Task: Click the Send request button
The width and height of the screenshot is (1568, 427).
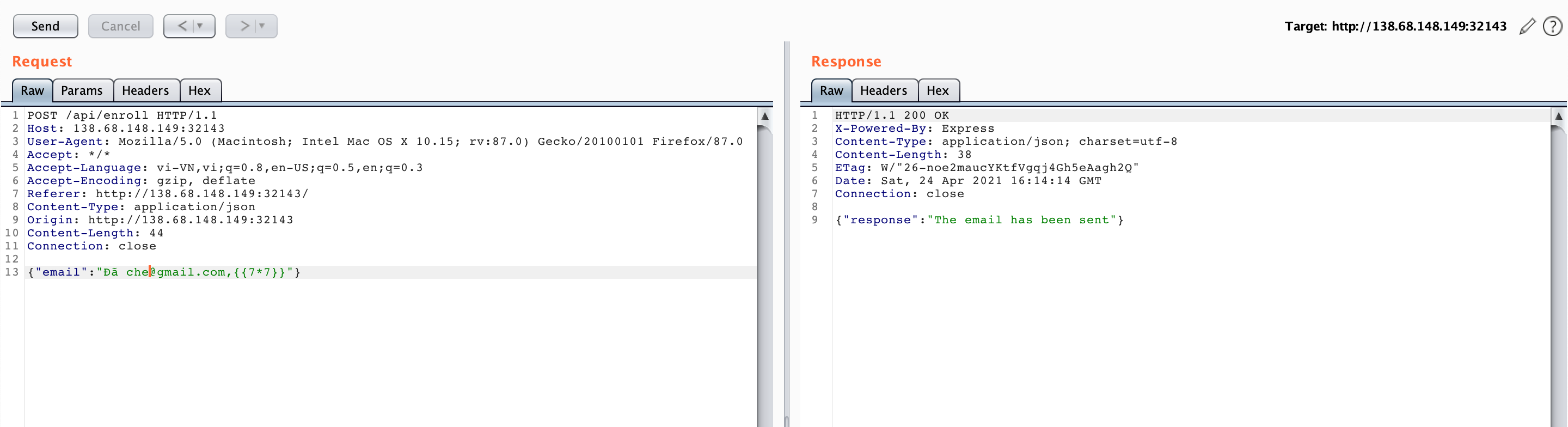Action: pyautogui.click(x=46, y=26)
